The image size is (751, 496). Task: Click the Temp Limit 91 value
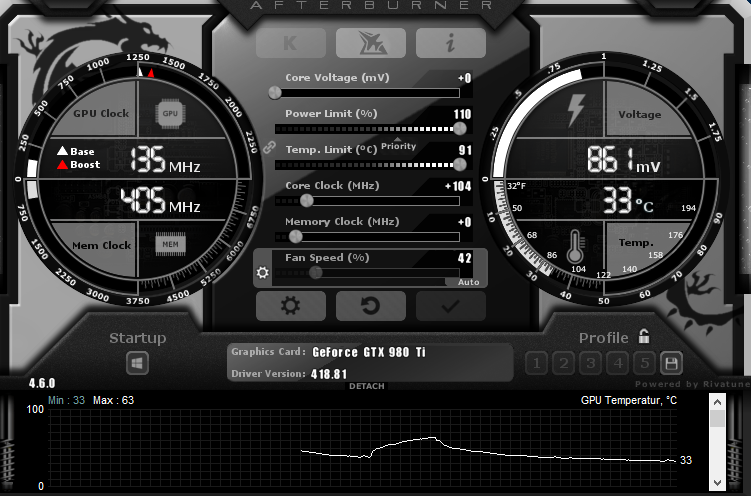pos(465,150)
